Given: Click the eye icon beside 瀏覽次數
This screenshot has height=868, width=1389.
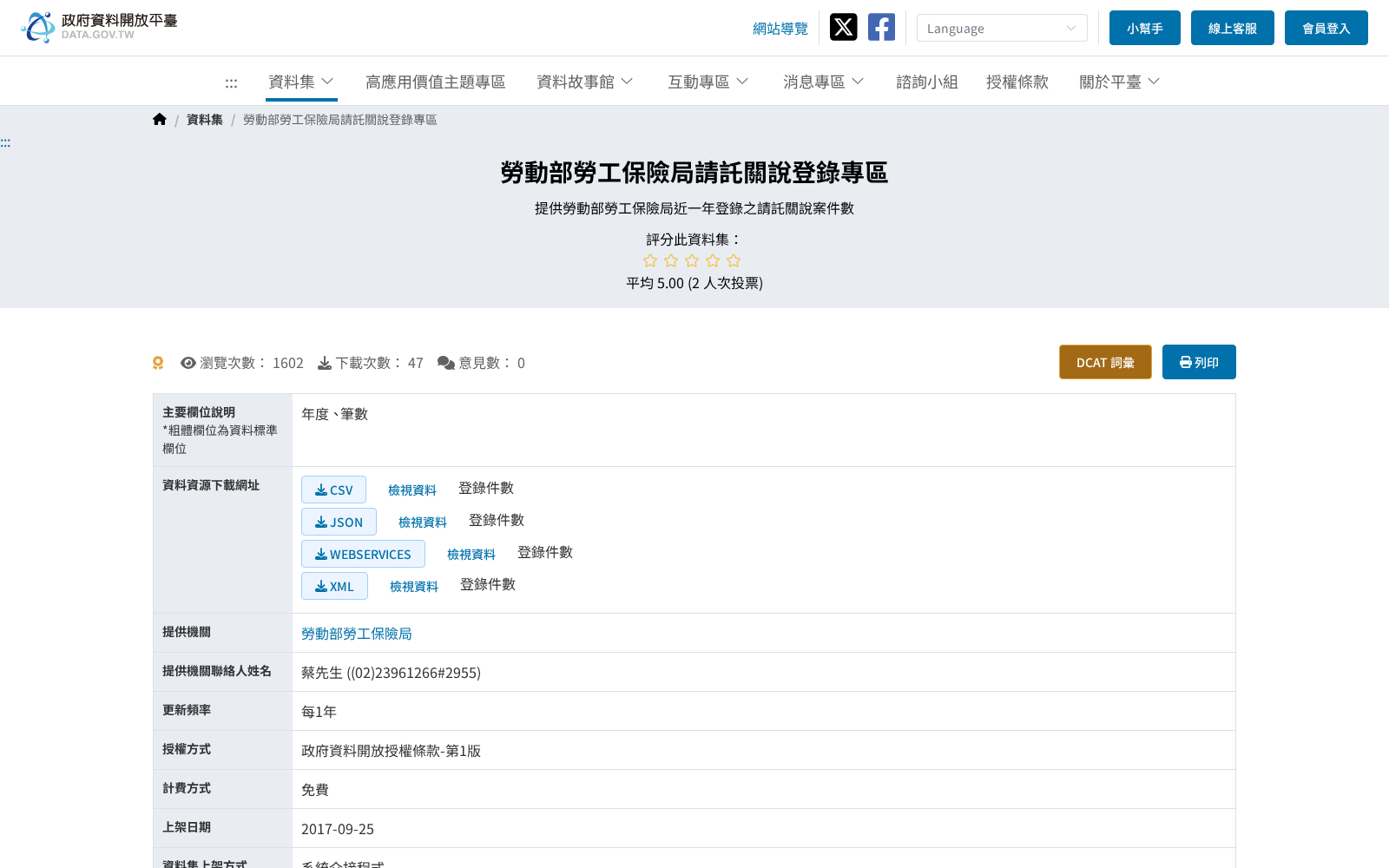Looking at the screenshot, I should coord(188,363).
